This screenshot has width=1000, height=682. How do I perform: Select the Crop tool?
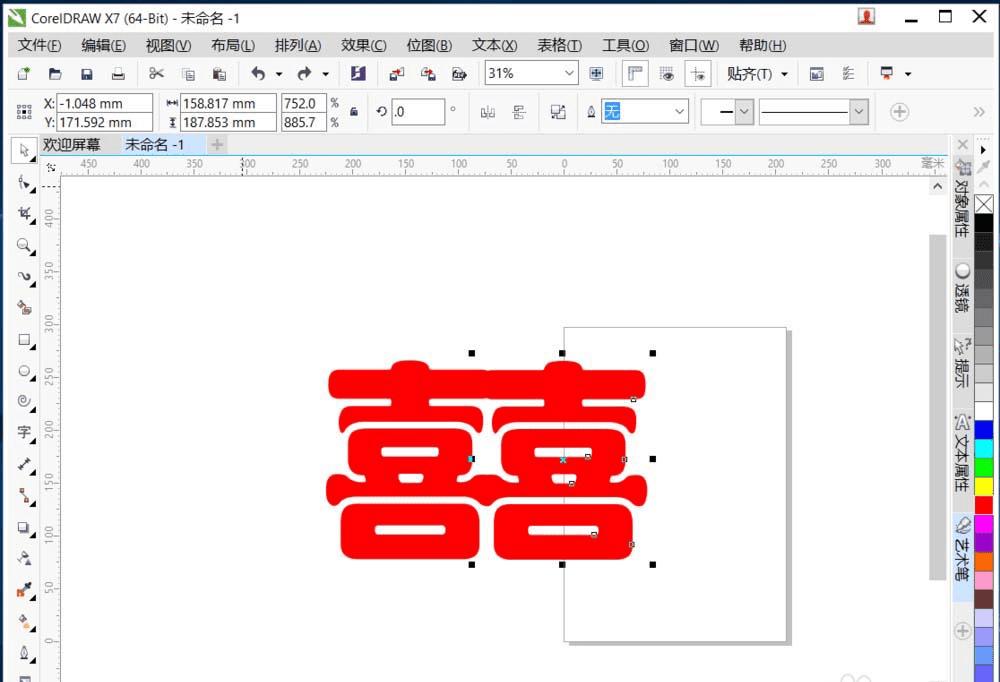tap(24, 214)
